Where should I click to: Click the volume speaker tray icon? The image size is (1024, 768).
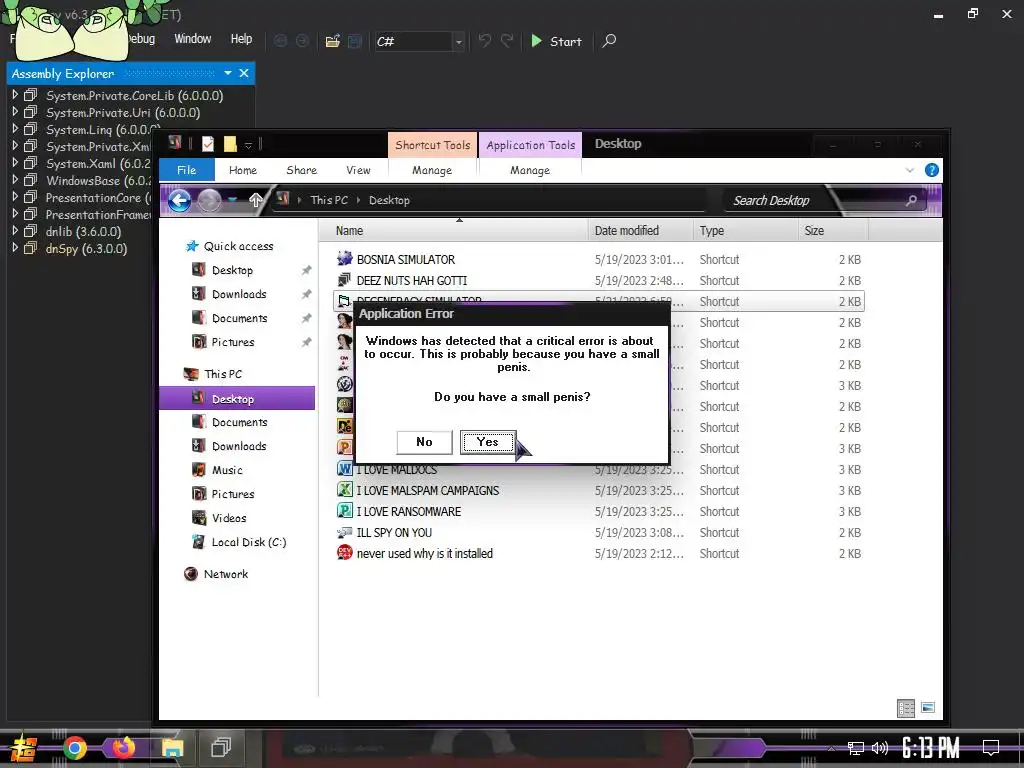(880, 748)
